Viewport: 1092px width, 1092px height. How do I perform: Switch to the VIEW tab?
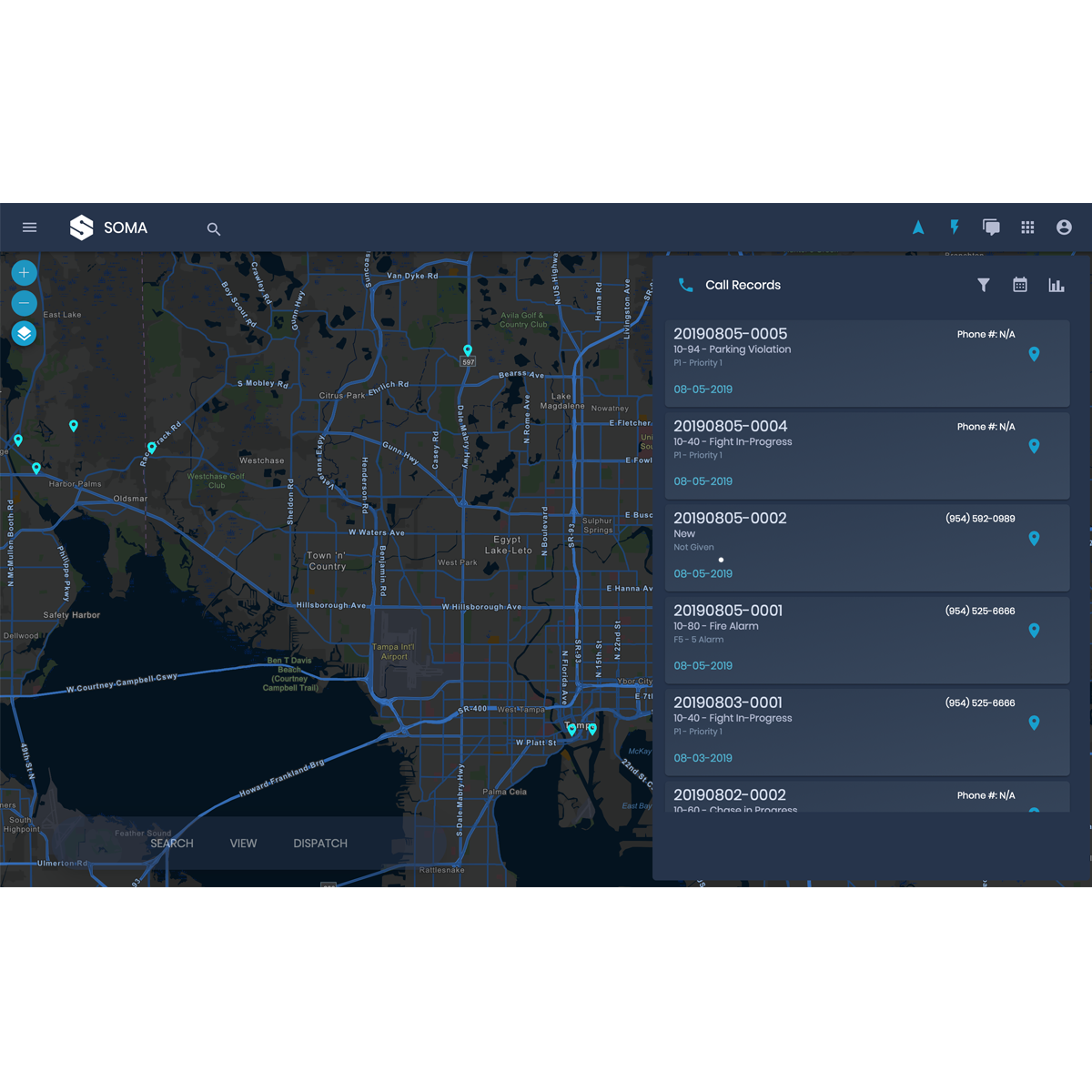click(x=243, y=844)
